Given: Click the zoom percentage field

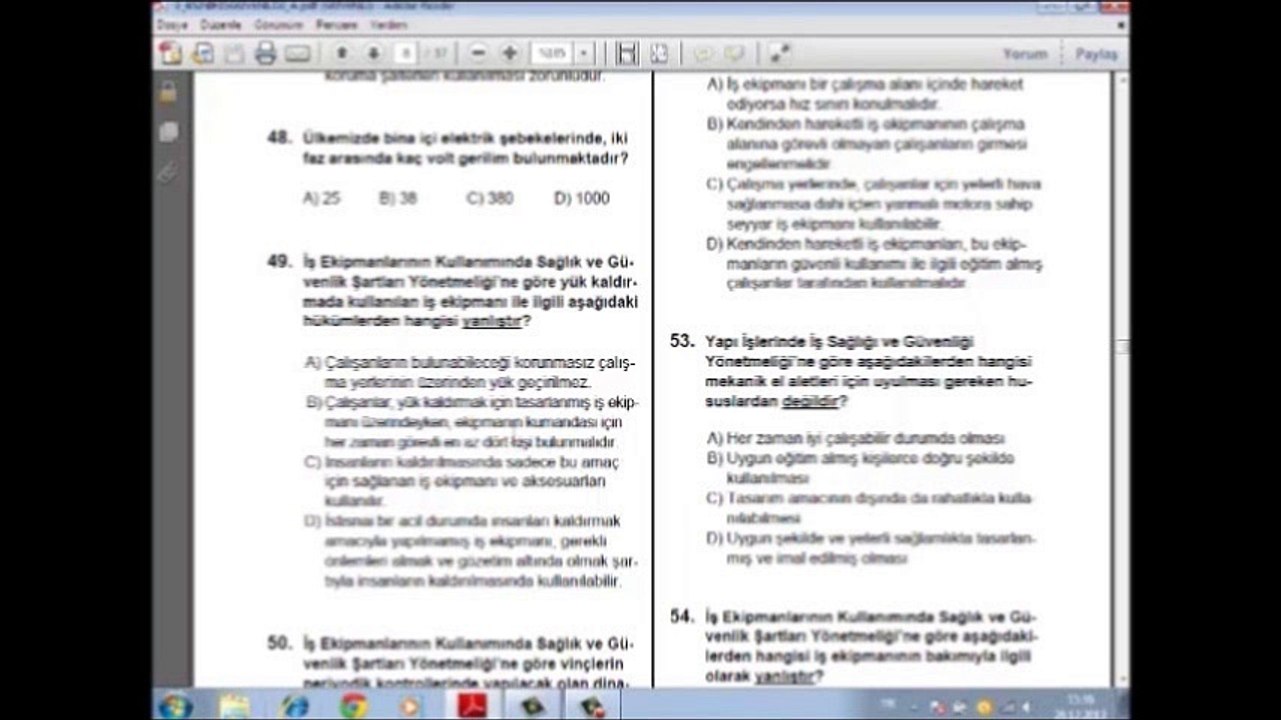Looking at the screenshot, I should [x=552, y=53].
